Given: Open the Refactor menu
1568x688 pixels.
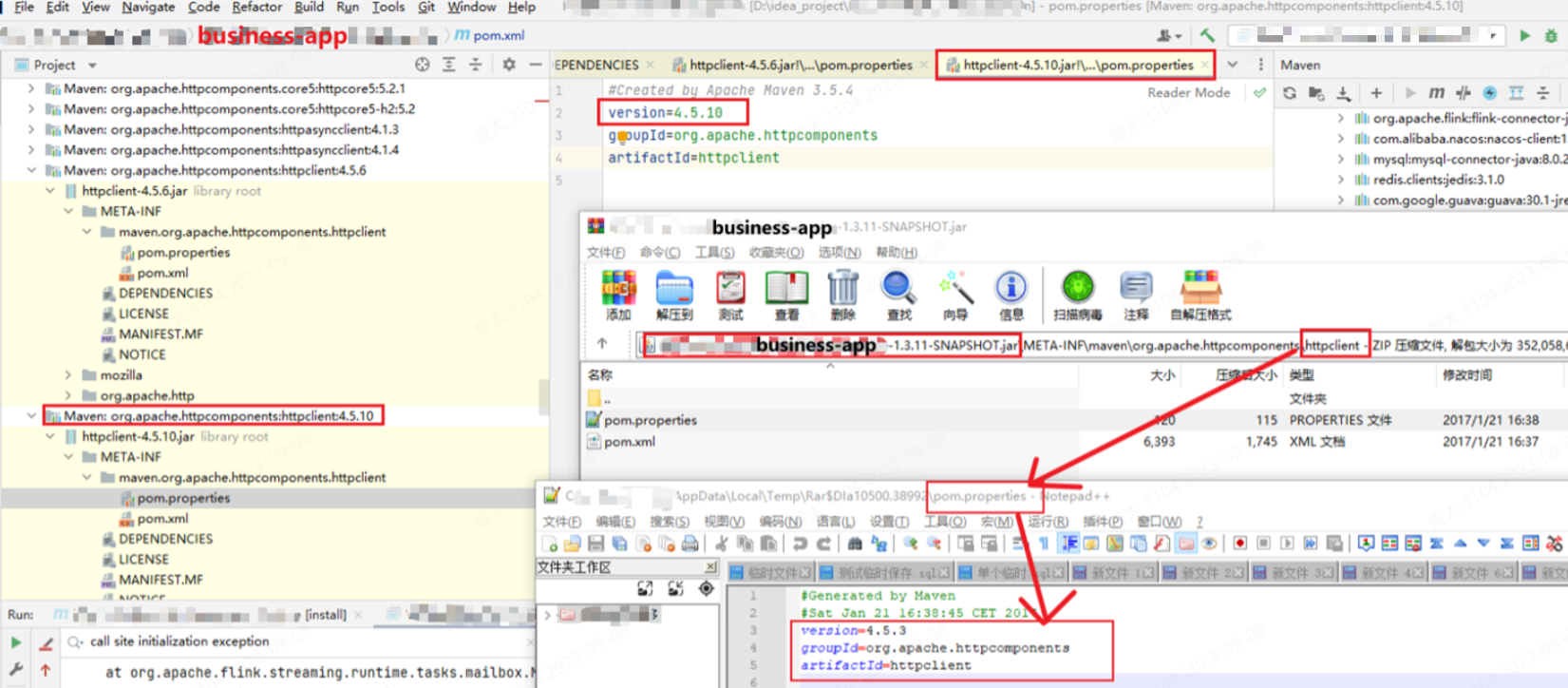Looking at the screenshot, I should [257, 7].
